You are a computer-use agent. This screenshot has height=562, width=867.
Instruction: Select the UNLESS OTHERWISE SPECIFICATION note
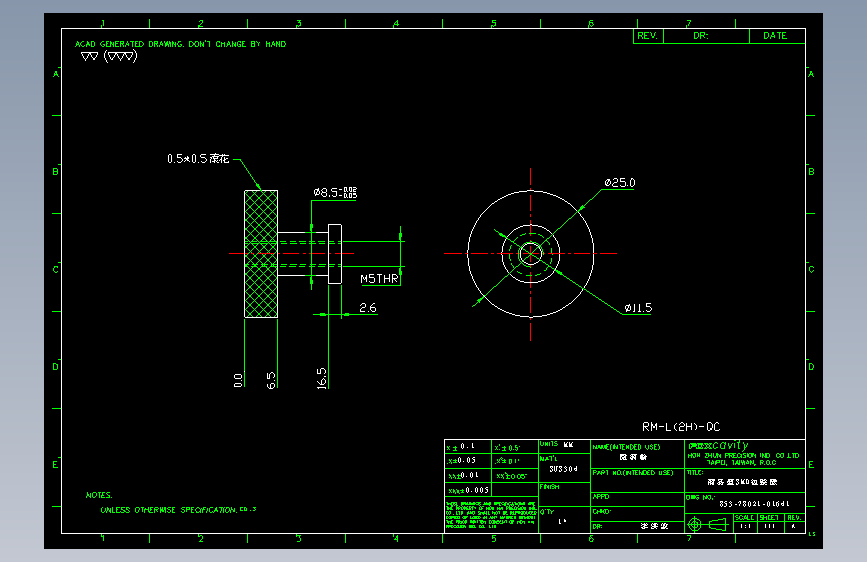178,510
